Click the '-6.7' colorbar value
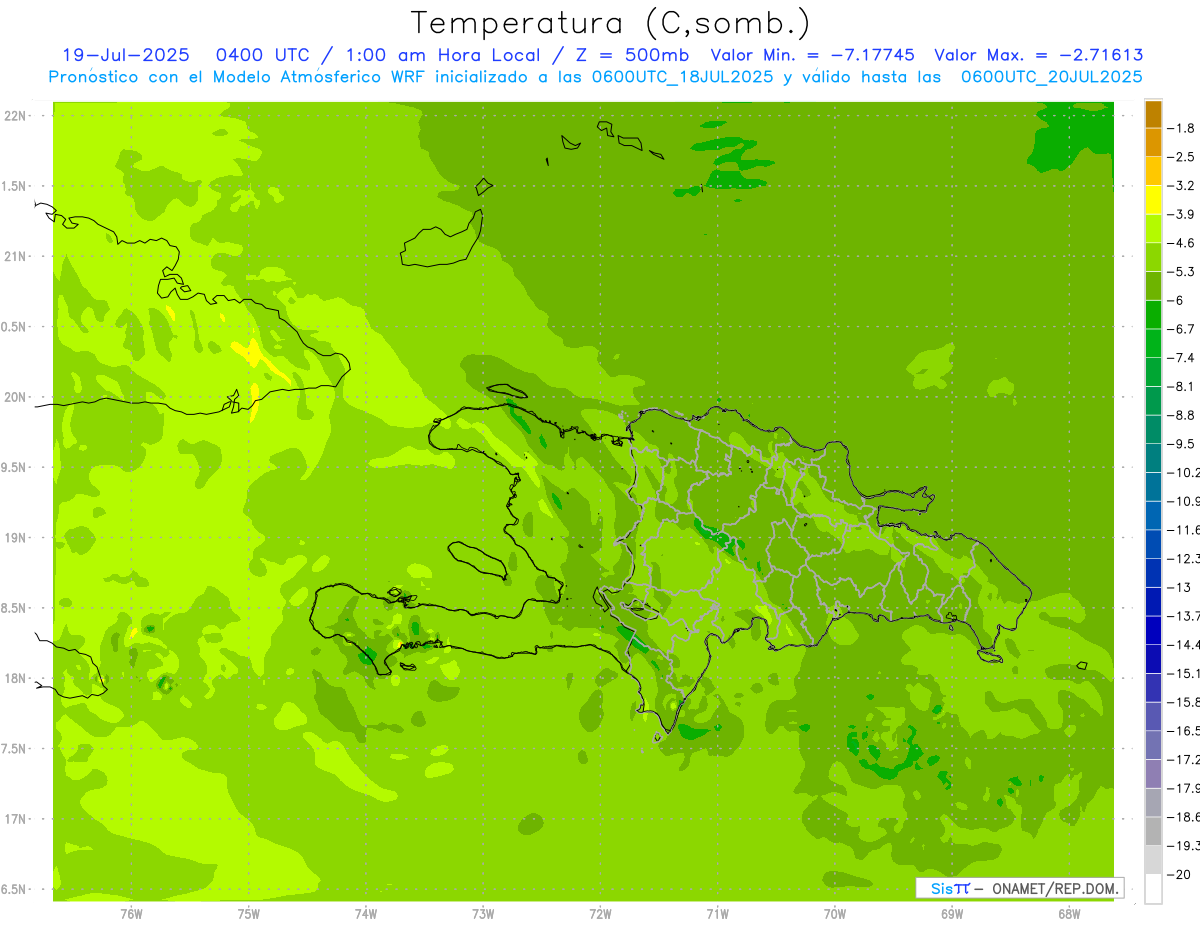The image size is (1200, 927). 1182,329
